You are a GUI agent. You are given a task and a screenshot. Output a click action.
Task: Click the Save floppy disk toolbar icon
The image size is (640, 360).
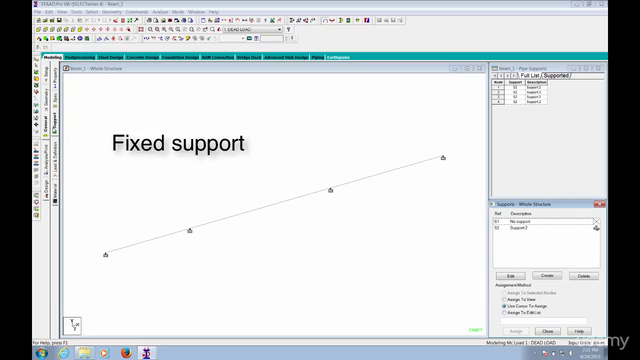59,20
